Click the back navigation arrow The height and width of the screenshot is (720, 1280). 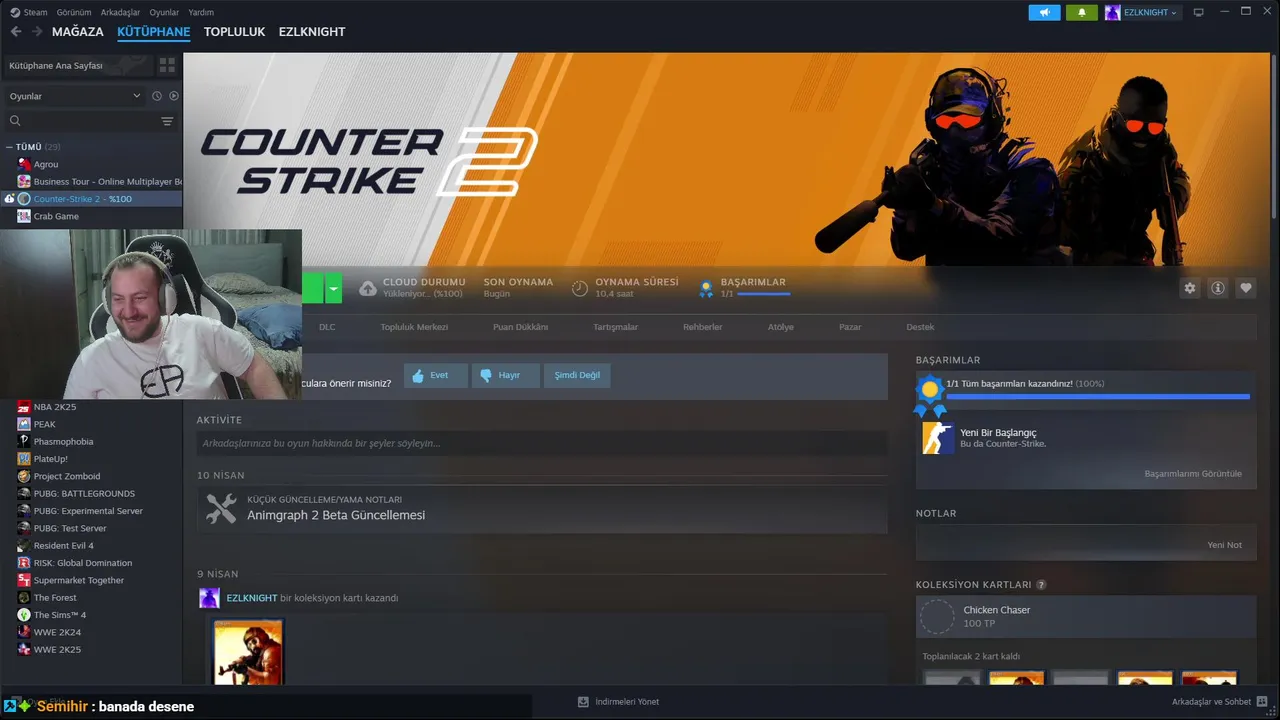(x=15, y=32)
